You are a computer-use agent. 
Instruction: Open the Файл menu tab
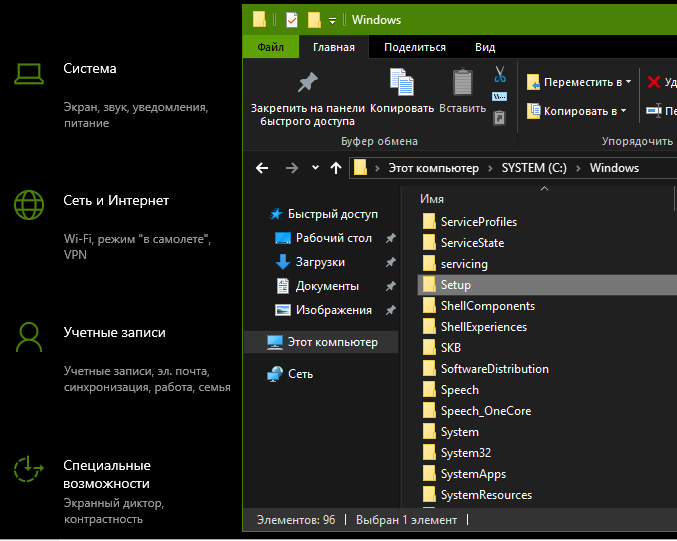pyautogui.click(x=270, y=47)
